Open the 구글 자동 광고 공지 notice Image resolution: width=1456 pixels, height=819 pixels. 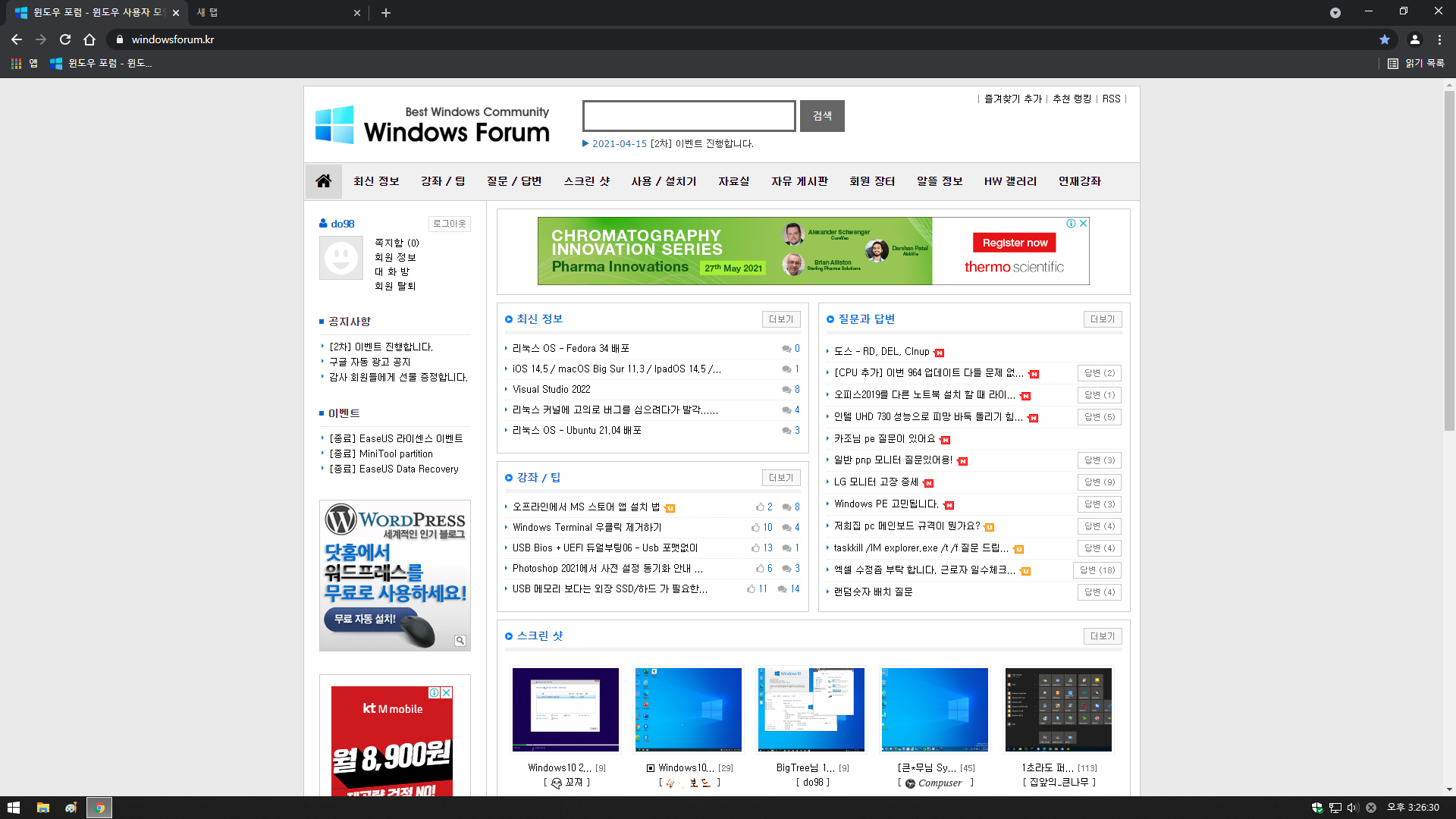pyautogui.click(x=369, y=362)
